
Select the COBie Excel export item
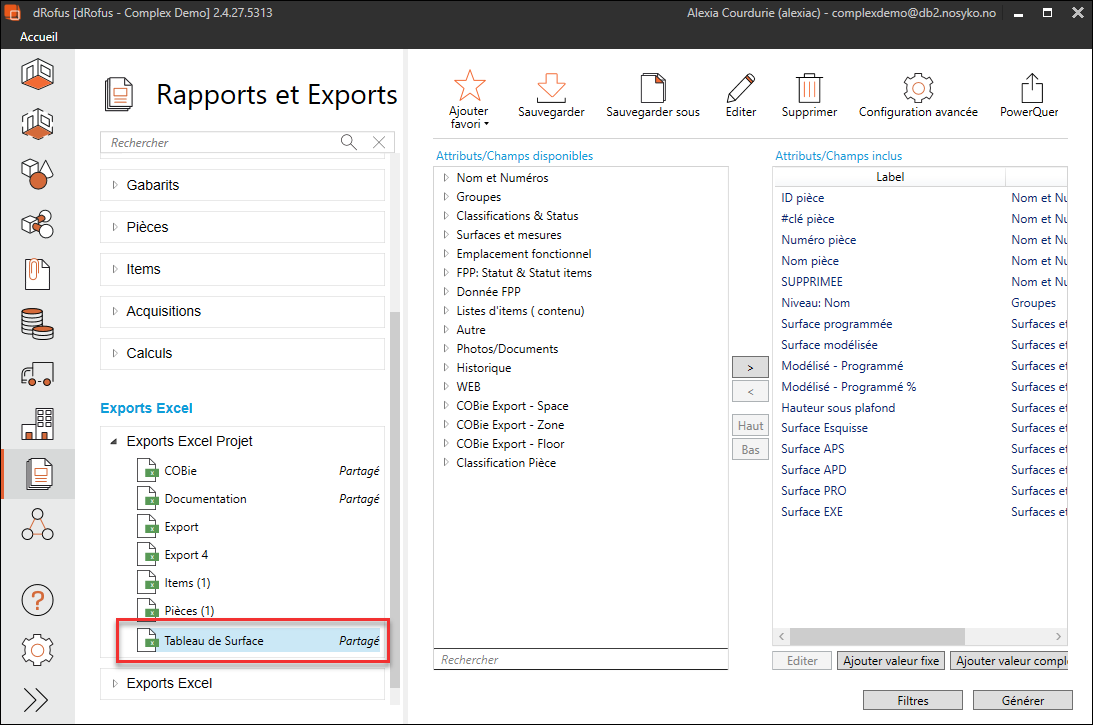coord(181,471)
